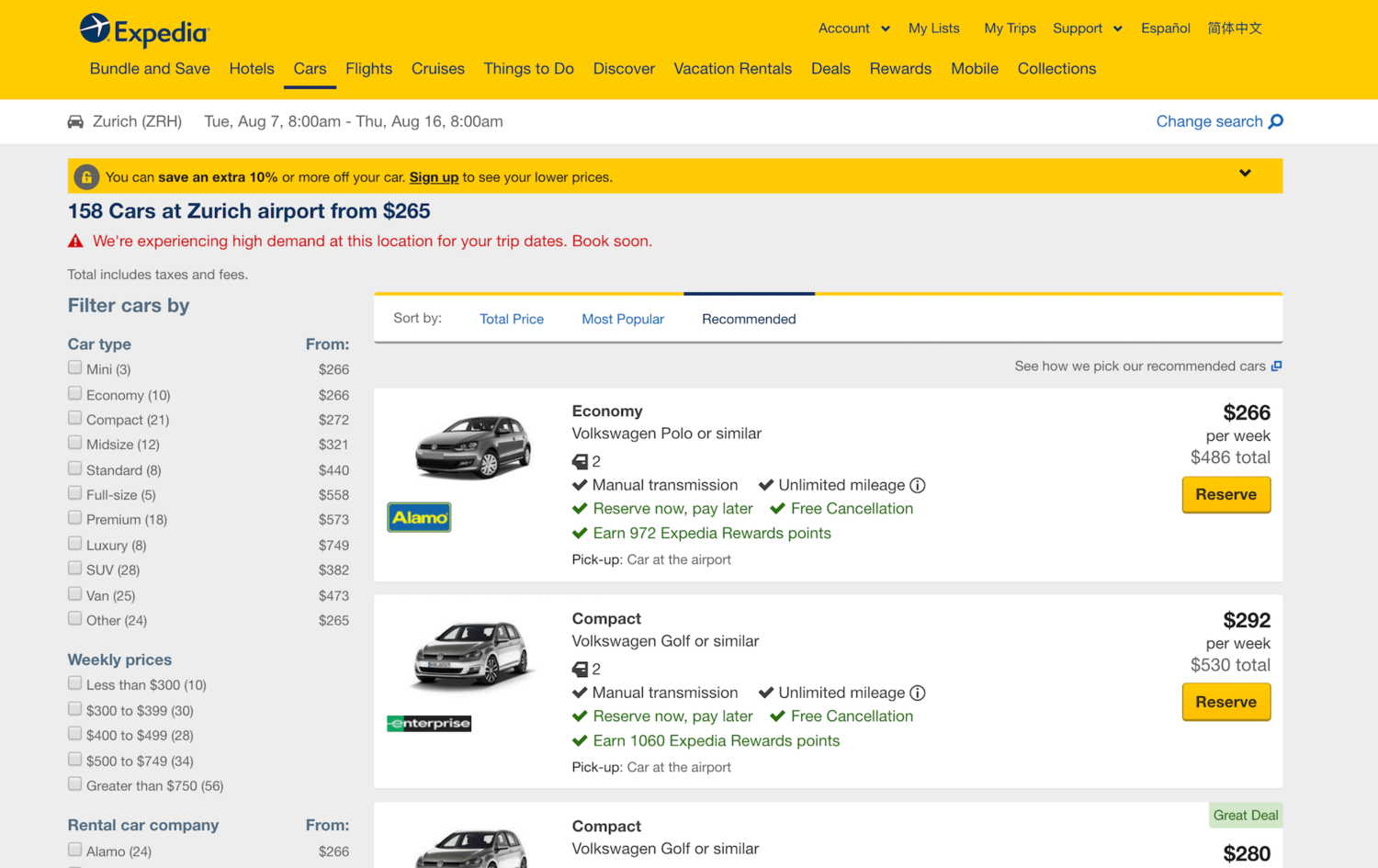Switch sorting to Most Popular
The height and width of the screenshot is (868, 1378).
coord(622,319)
